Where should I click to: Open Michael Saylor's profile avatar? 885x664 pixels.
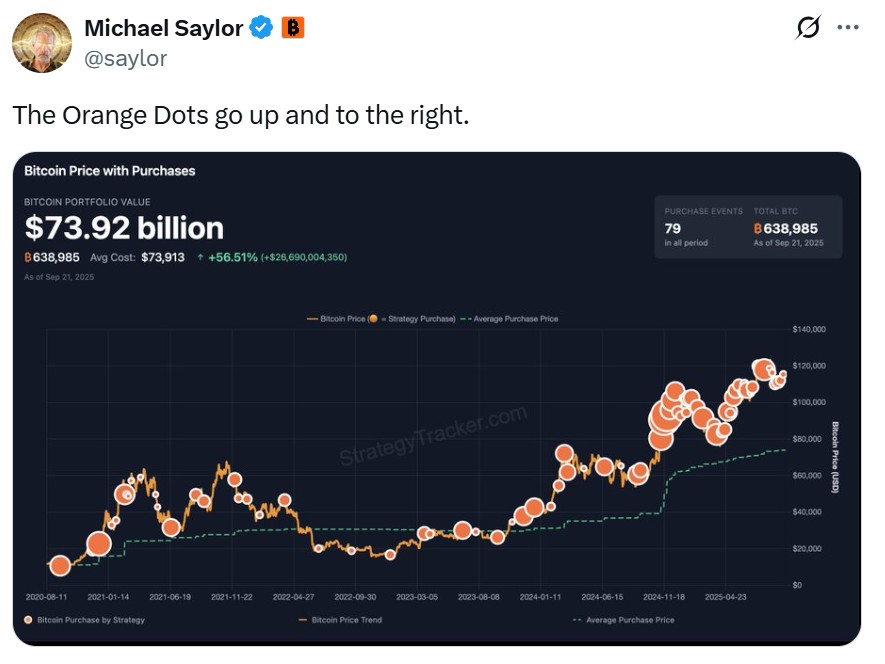tap(42, 43)
